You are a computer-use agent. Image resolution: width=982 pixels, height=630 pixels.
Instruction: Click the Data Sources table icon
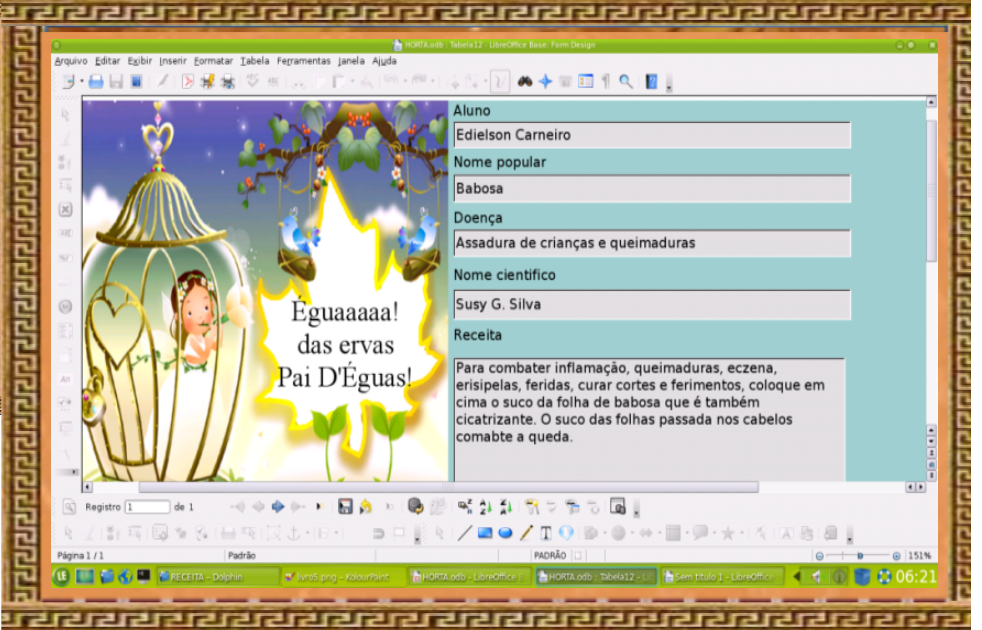pos(586,81)
